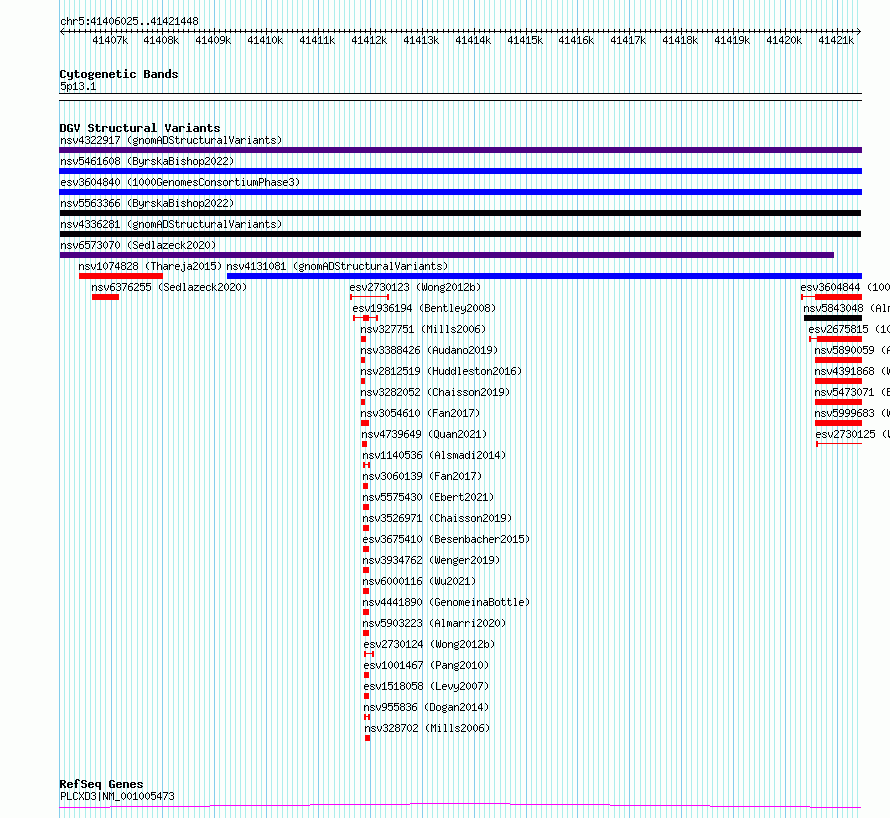Select nsv327751 Mills2006 variant
This screenshot has height=818, width=890.
pos(423,329)
